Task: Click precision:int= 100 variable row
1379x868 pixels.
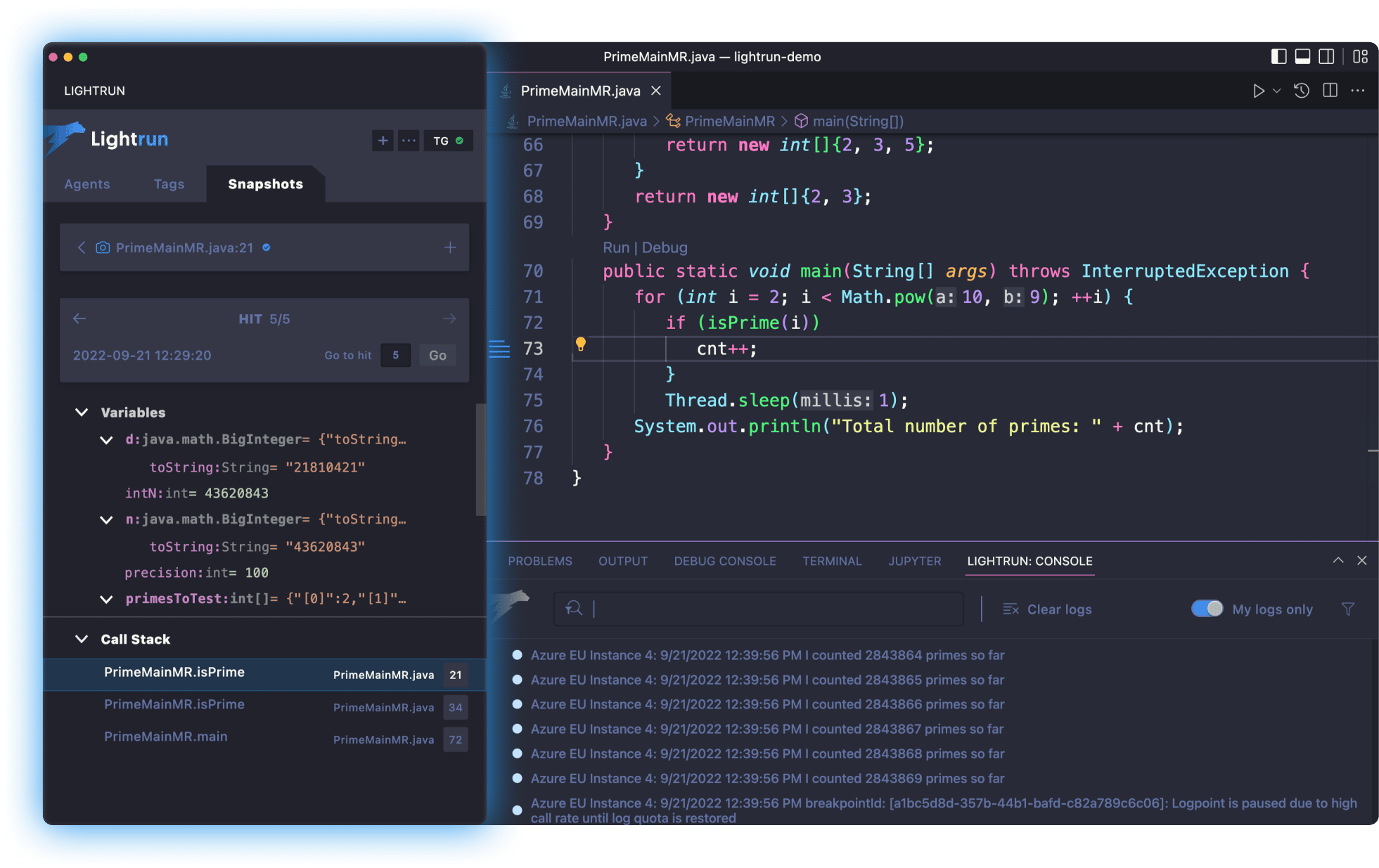Action: 197,573
